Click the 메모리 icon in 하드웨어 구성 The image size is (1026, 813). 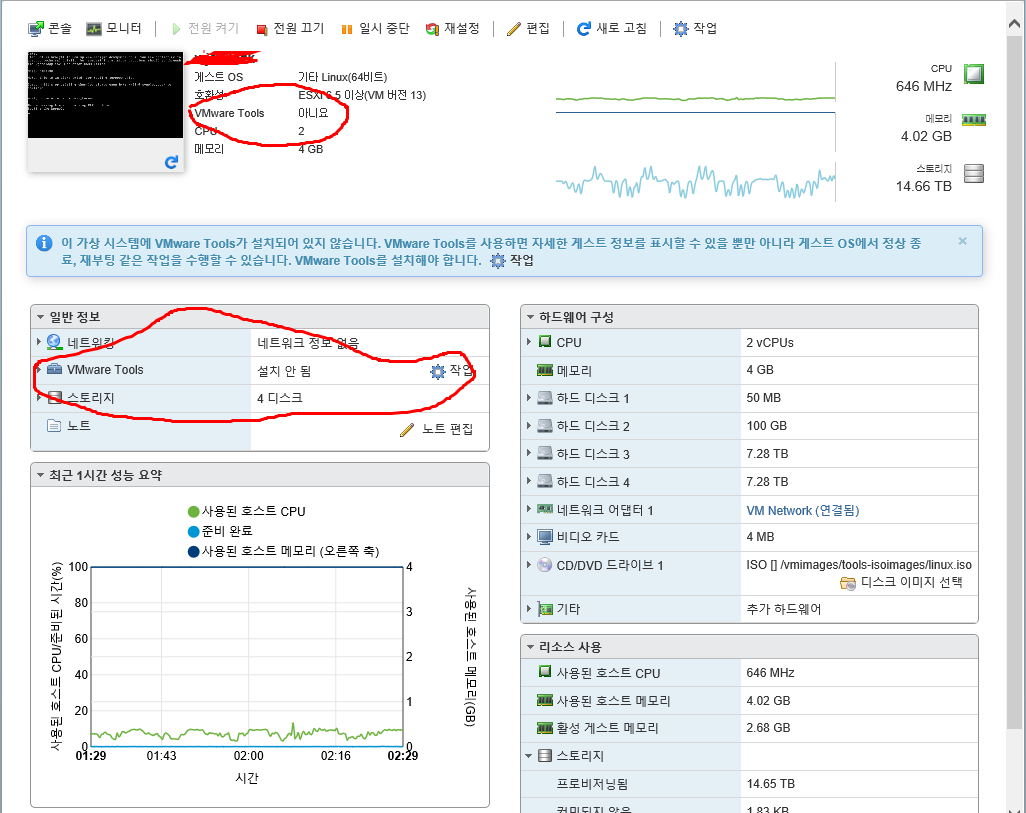pos(545,370)
